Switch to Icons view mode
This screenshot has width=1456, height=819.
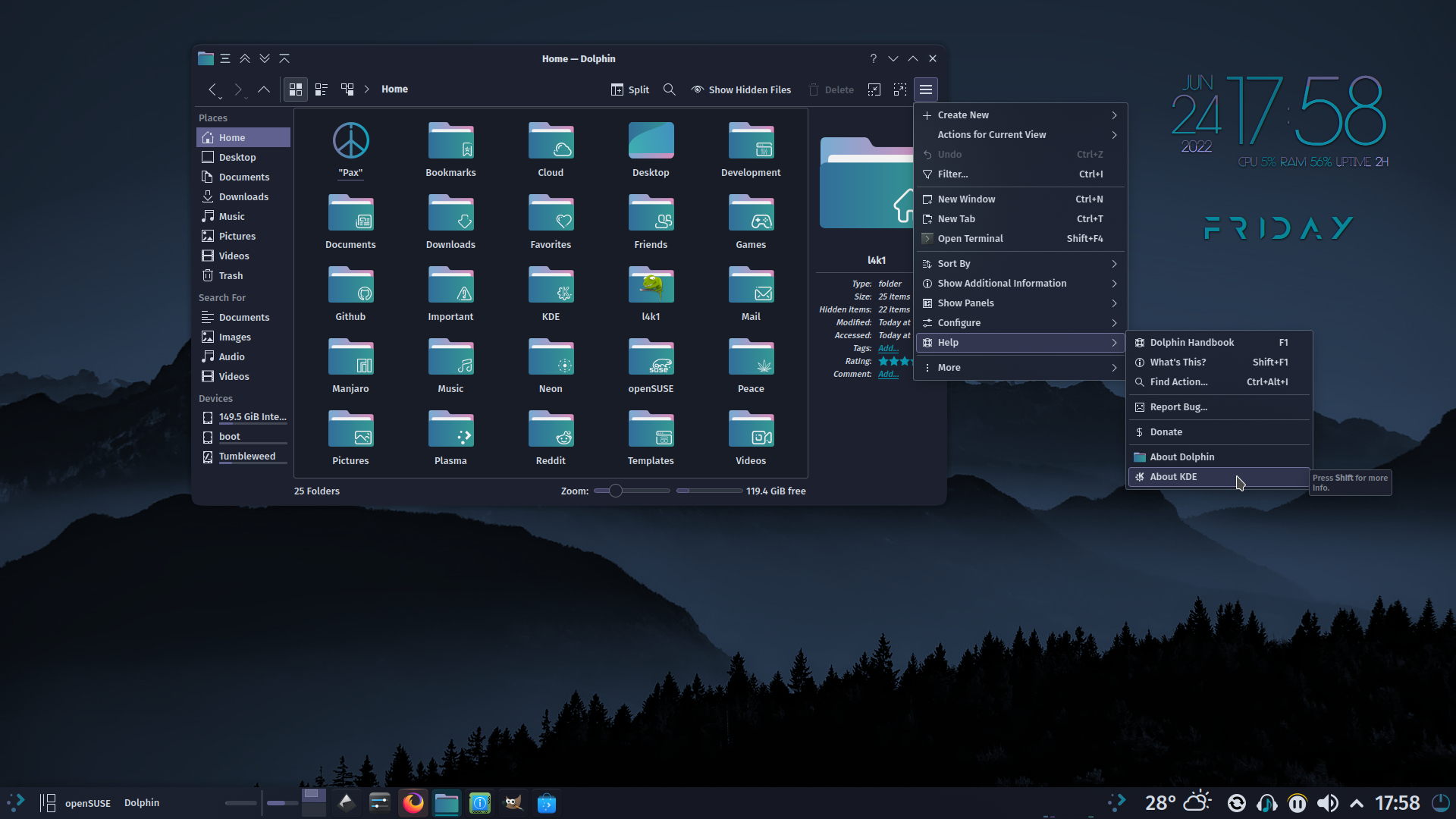pos(296,89)
